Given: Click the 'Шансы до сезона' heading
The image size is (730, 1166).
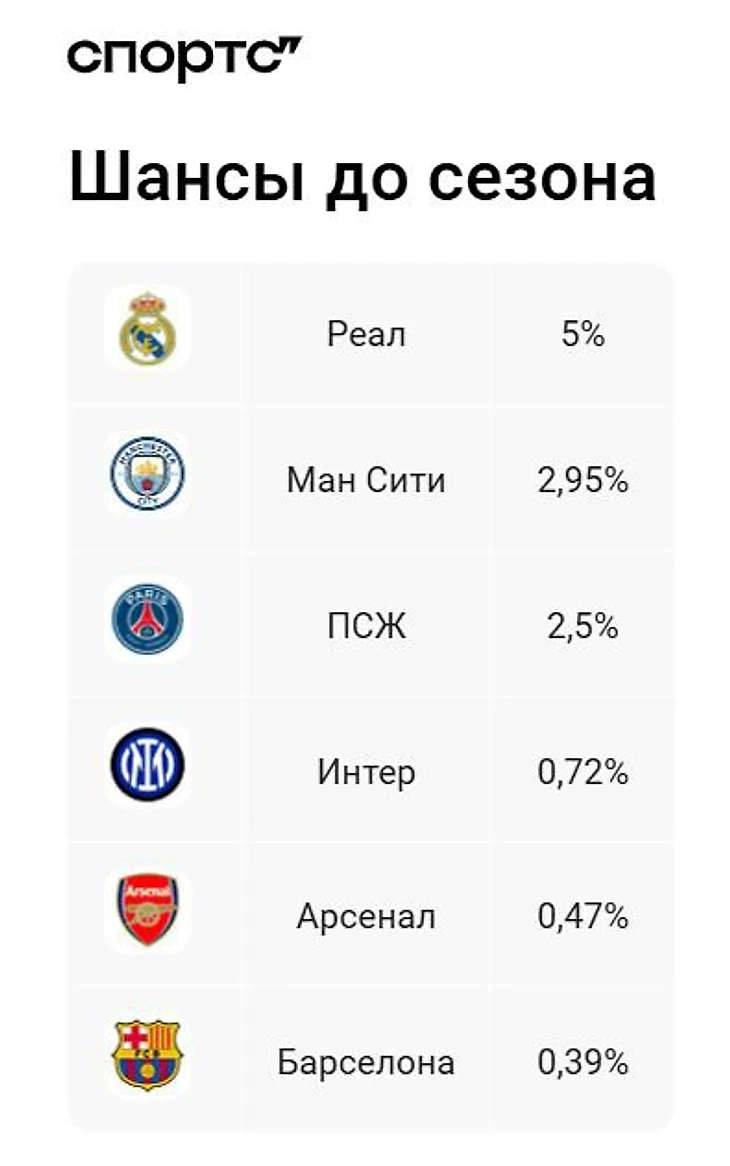Looking at the screenshot, I should (x=362, y=179).
